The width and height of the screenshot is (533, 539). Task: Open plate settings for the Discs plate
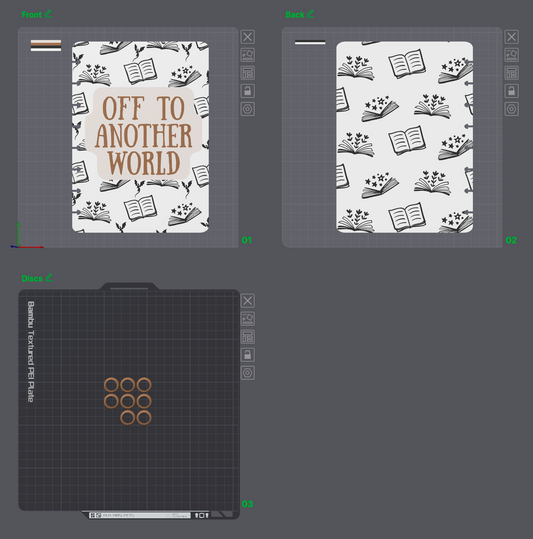coord(247,373)
